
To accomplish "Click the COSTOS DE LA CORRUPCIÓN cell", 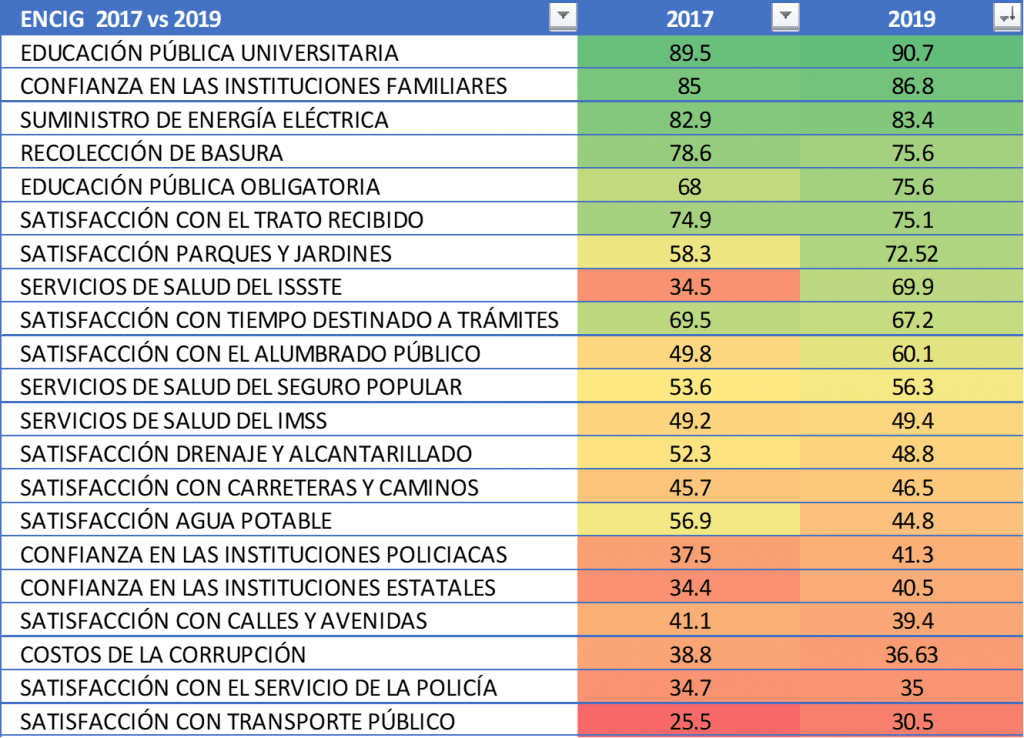I will pos(162,654).
